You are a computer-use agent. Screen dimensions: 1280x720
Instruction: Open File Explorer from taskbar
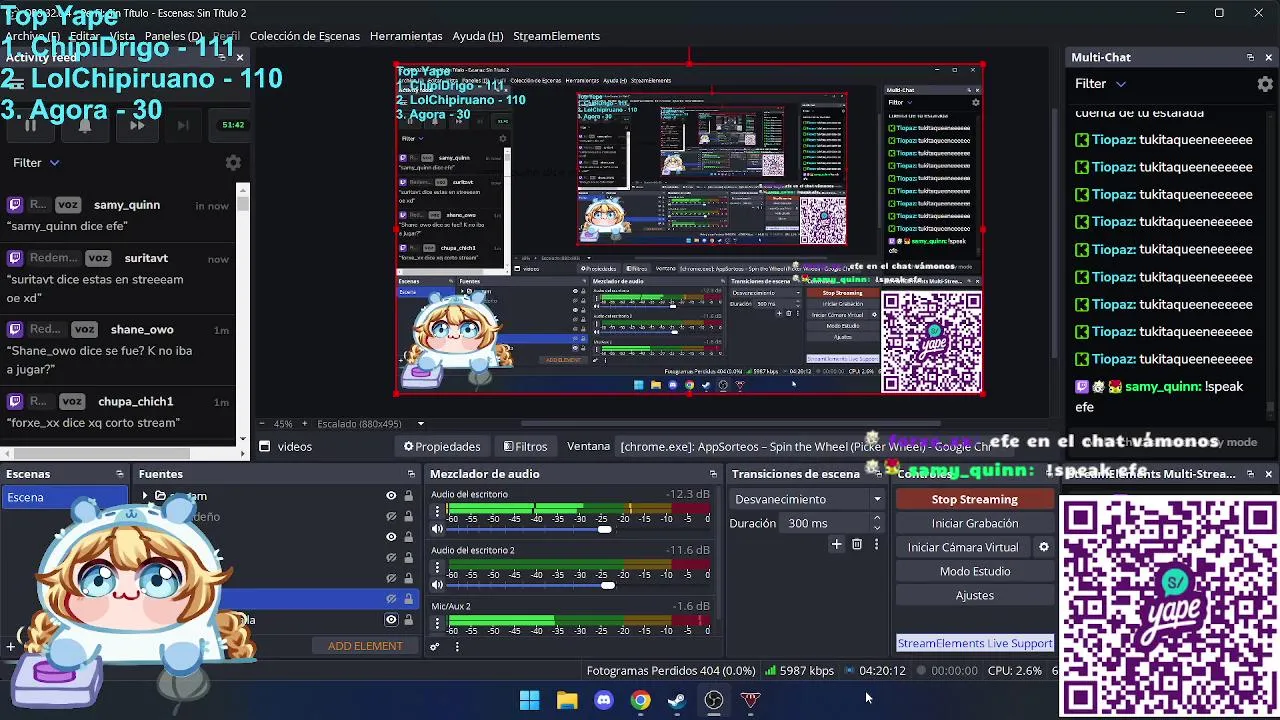click(x=567, y=700)
